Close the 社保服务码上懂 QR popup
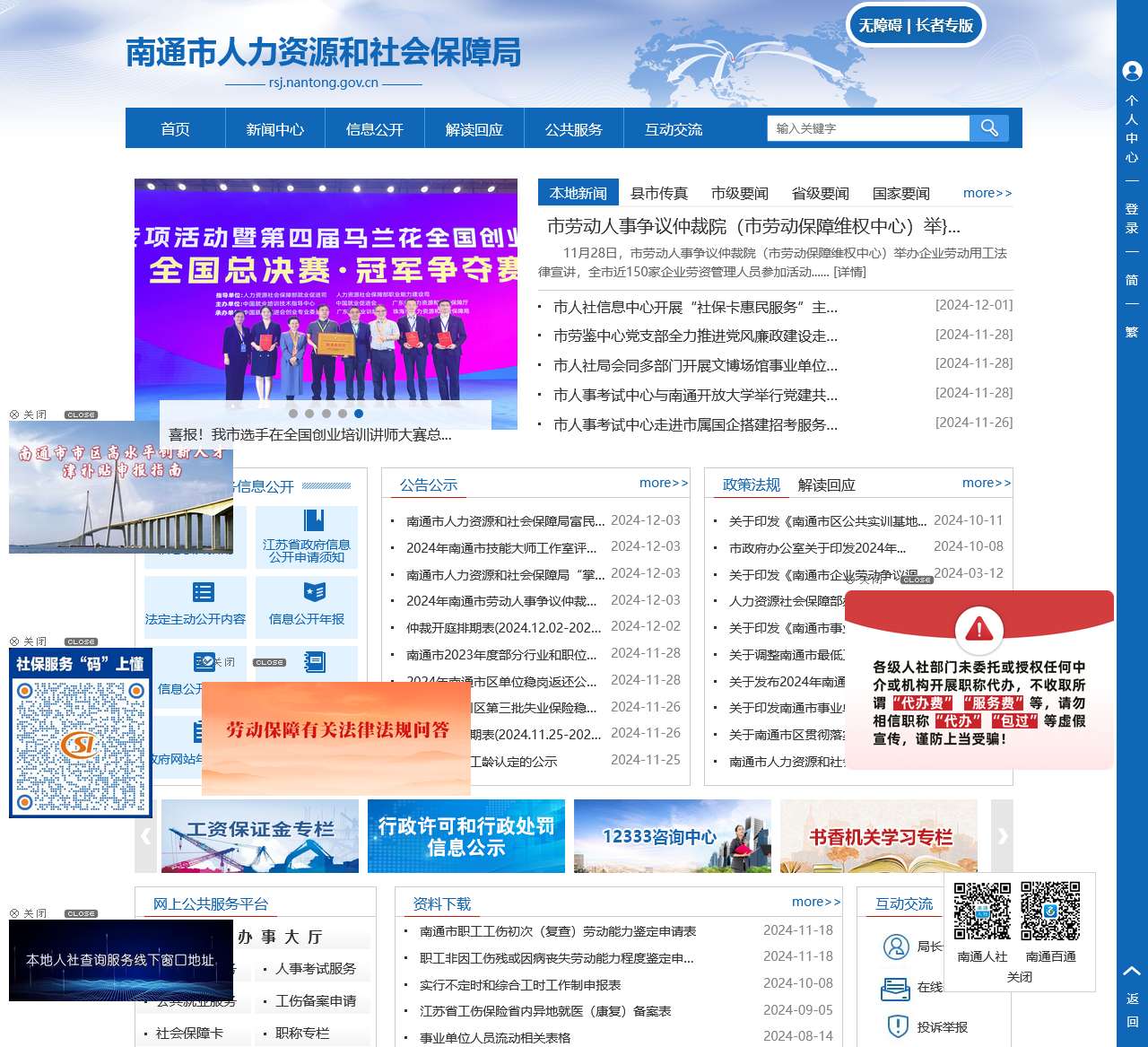The image size is (1148, 1047). [x=54, y=641]
